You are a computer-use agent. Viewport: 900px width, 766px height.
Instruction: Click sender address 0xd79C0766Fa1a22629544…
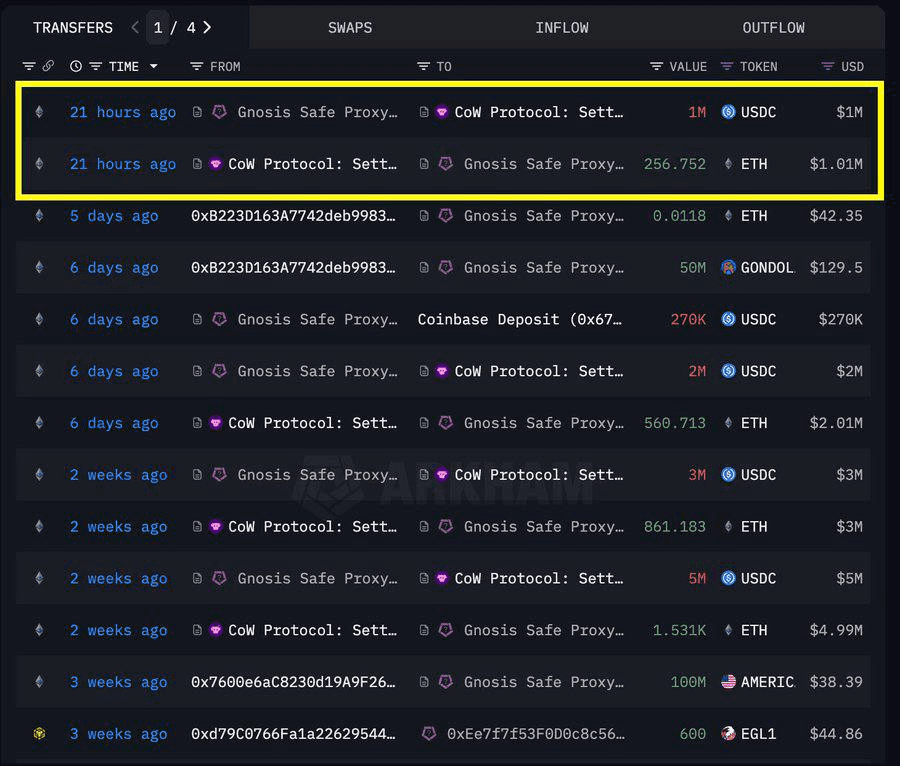coord(293,734)
